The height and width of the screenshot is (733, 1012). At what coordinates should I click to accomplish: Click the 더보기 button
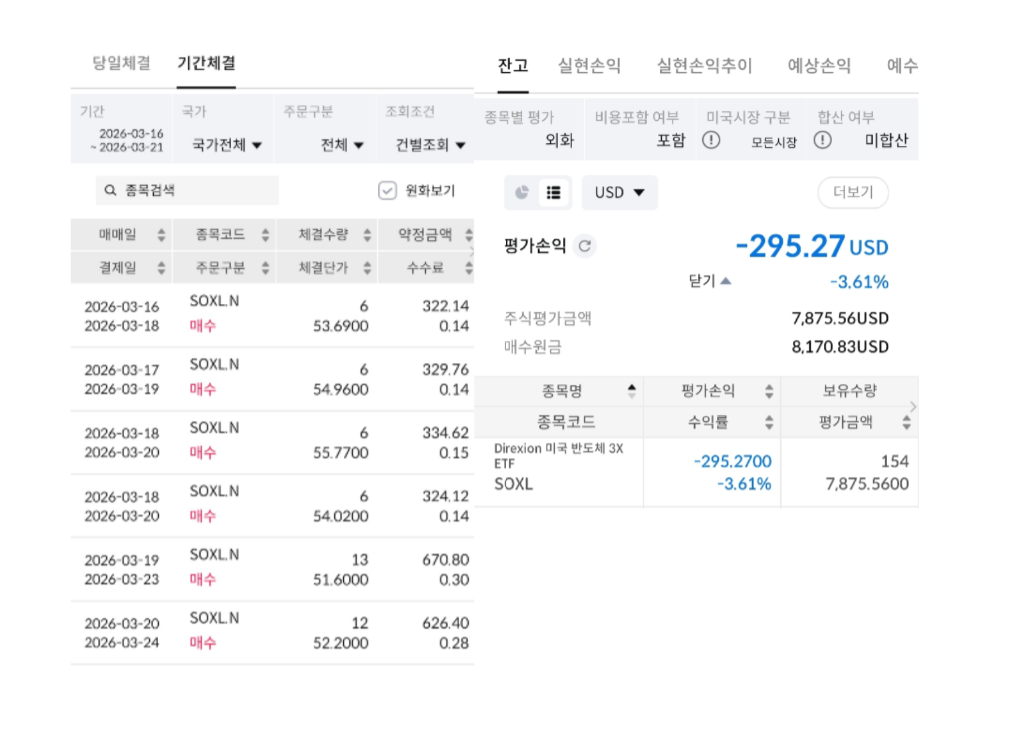pos(853,192)
